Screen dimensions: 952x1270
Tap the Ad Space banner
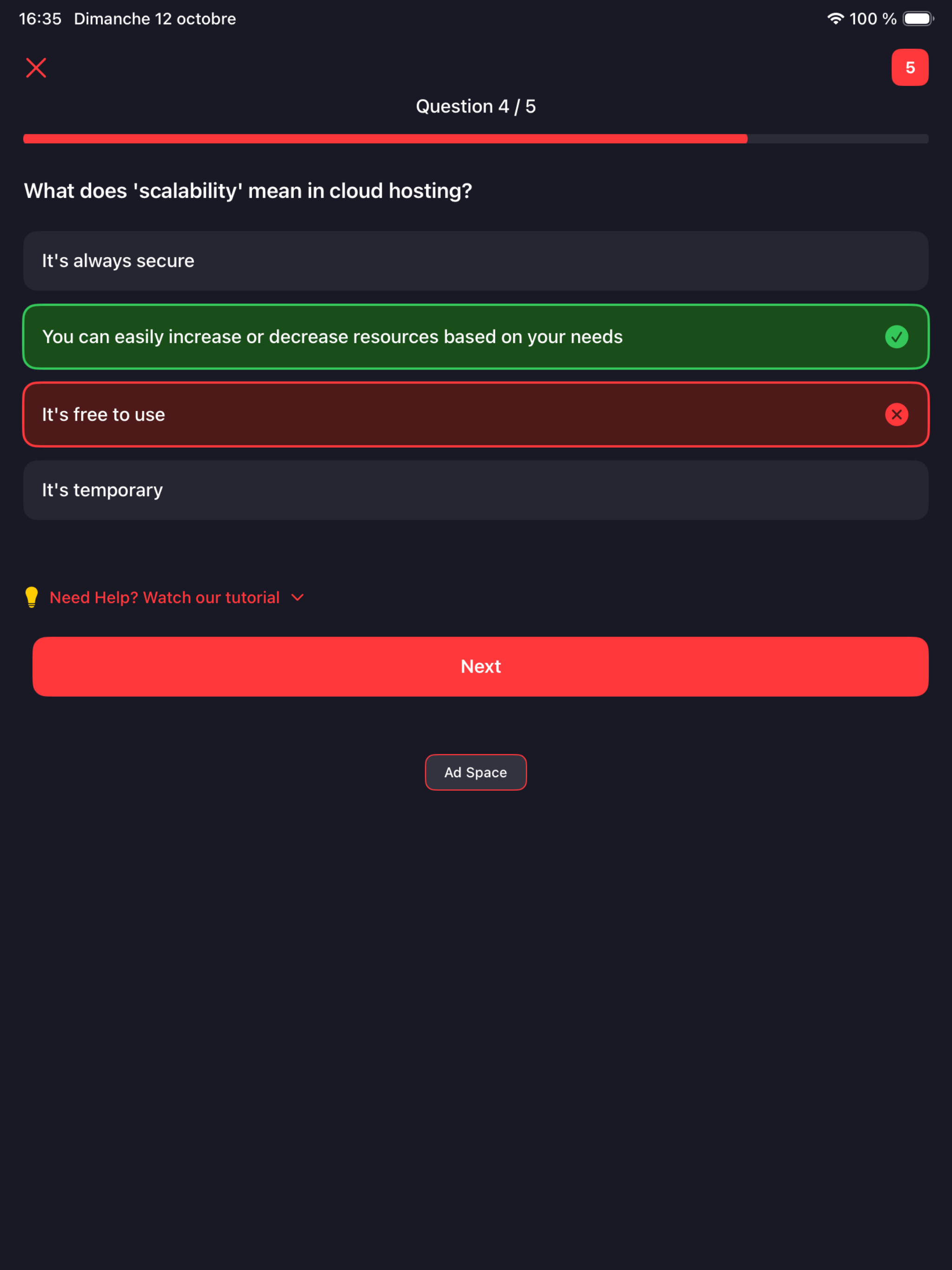coord(476,772)
